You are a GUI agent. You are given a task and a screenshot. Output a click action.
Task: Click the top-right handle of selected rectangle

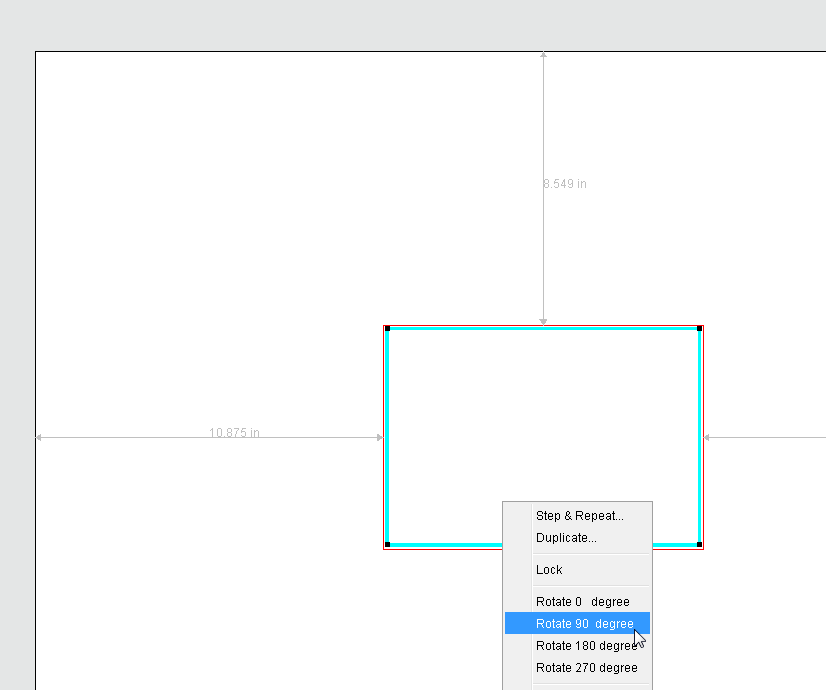pos(700,329)
